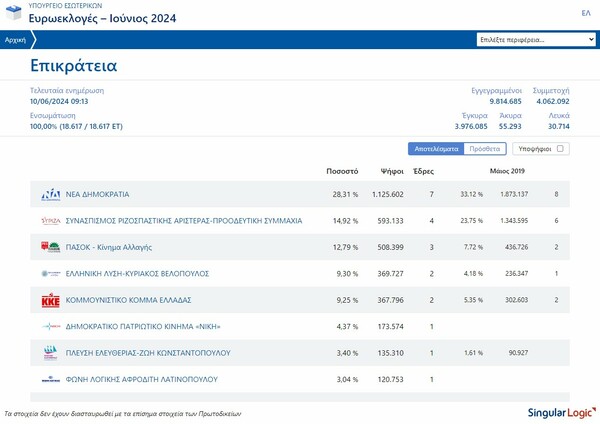Switch to the Πρόσθετα tab
This screenshot has height=424, width=600.
pyautogui.click(x=485, y=148)
